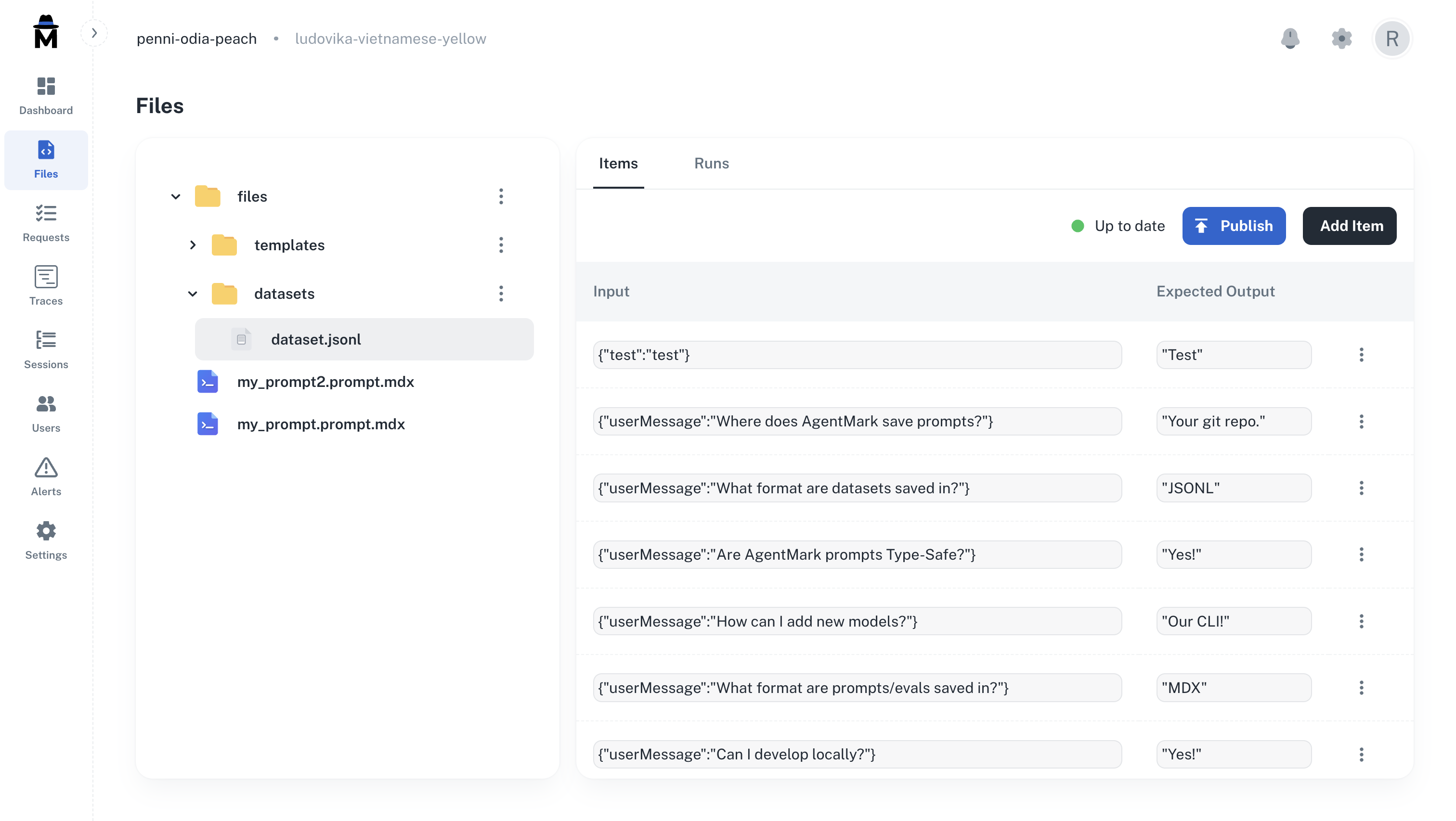Image resolution: width=1456 pixels, height=821 pixels.
Task: Click the "Our CLI!" expected output field
Action: click(1234, 622)
